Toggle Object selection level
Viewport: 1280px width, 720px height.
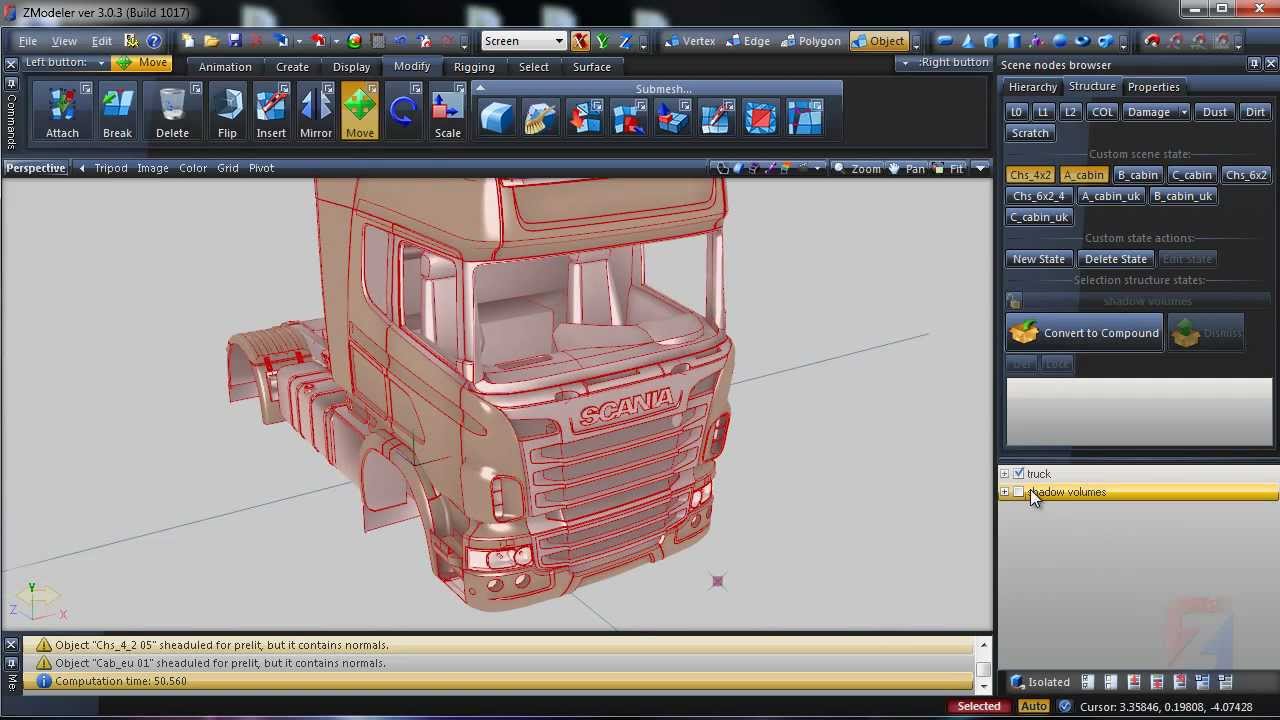[878, 41]
